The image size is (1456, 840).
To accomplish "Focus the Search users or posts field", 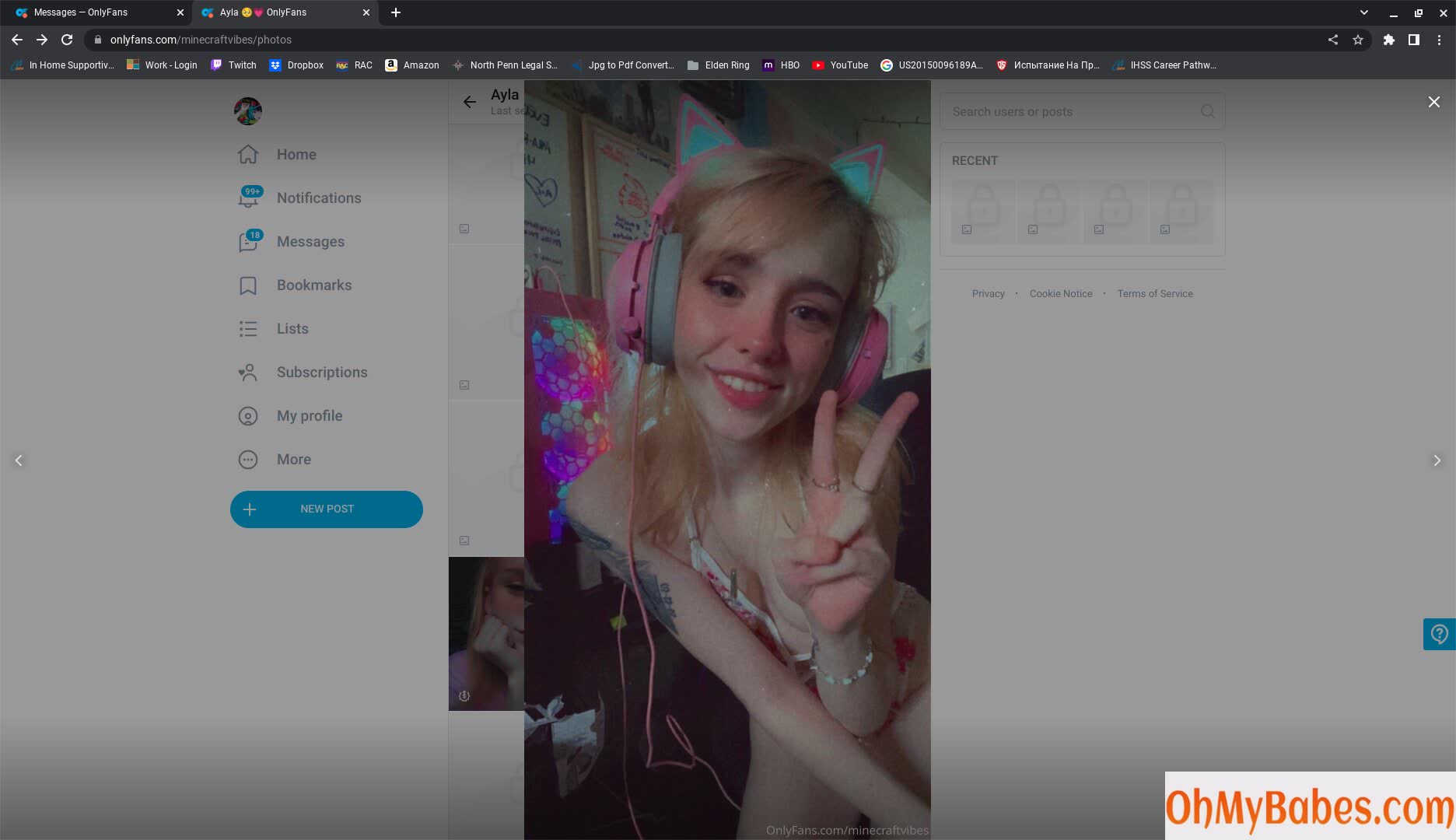I will pyautogui.click(x=1082, y=111).
